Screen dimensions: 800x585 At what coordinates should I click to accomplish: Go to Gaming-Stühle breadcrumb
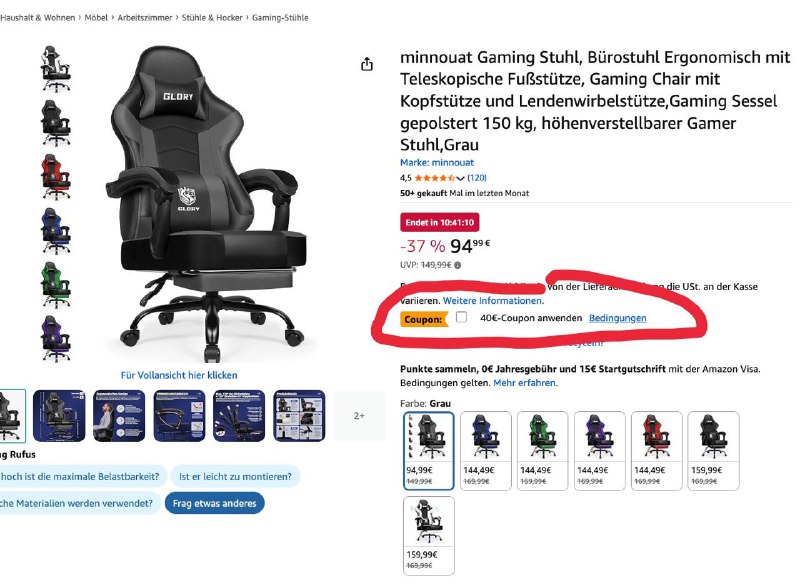(x=280, y=17)
